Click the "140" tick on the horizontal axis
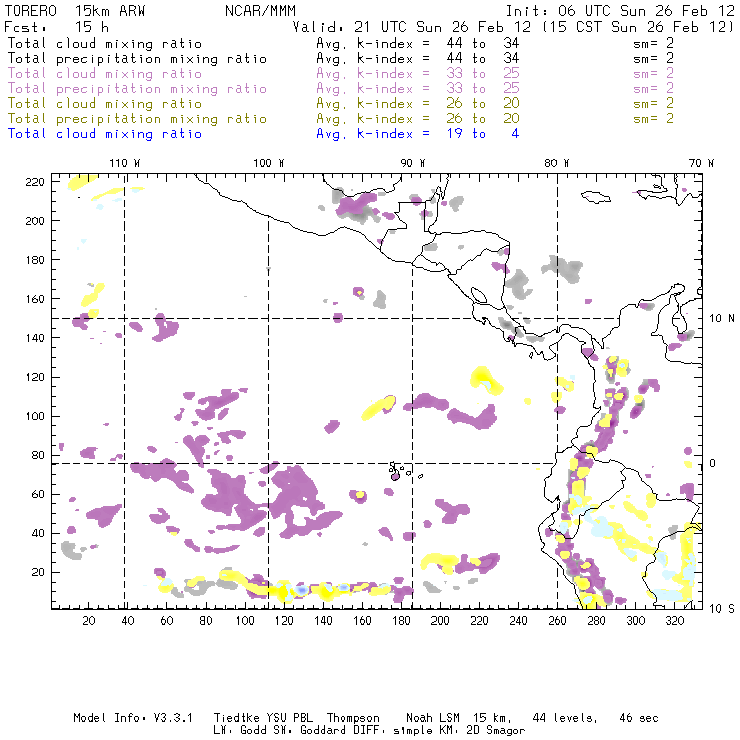 pyautogui.click(x=323, y=621)
